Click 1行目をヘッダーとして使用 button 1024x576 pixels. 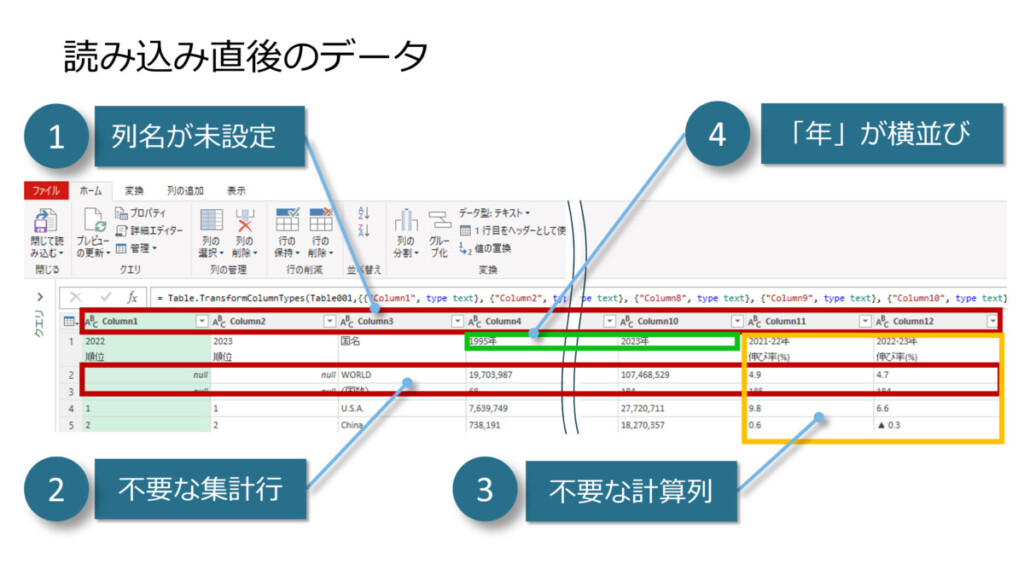[x=517, y=230]
